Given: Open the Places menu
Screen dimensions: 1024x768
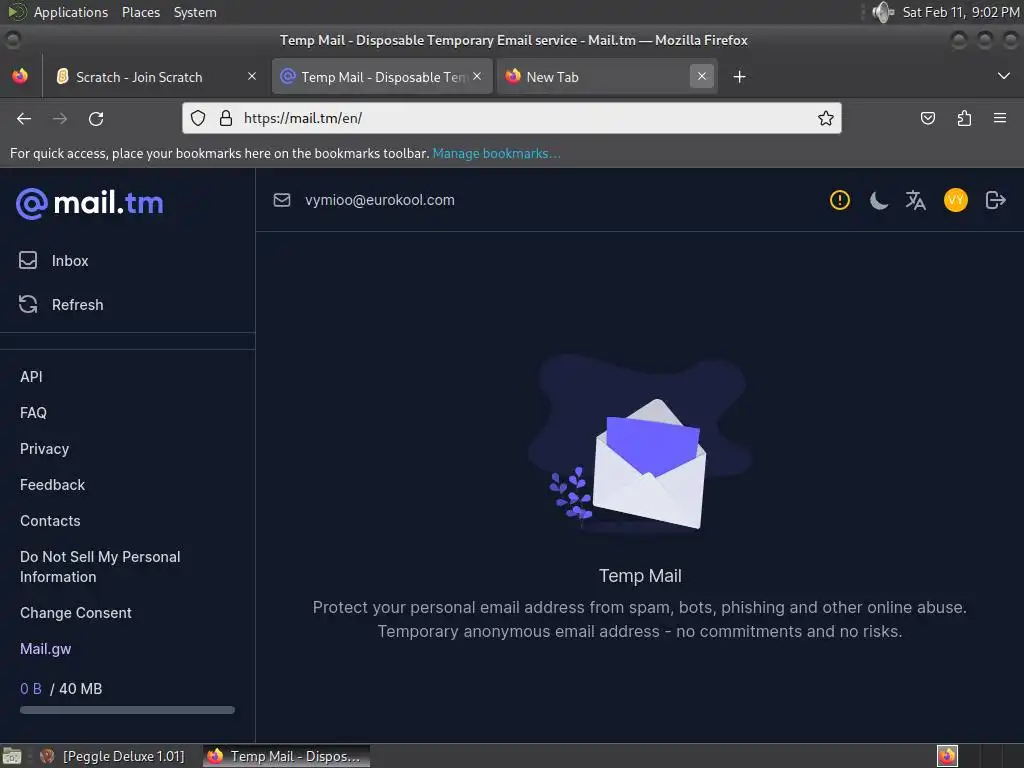Looking at the screenshot, I should coord(140,12).
